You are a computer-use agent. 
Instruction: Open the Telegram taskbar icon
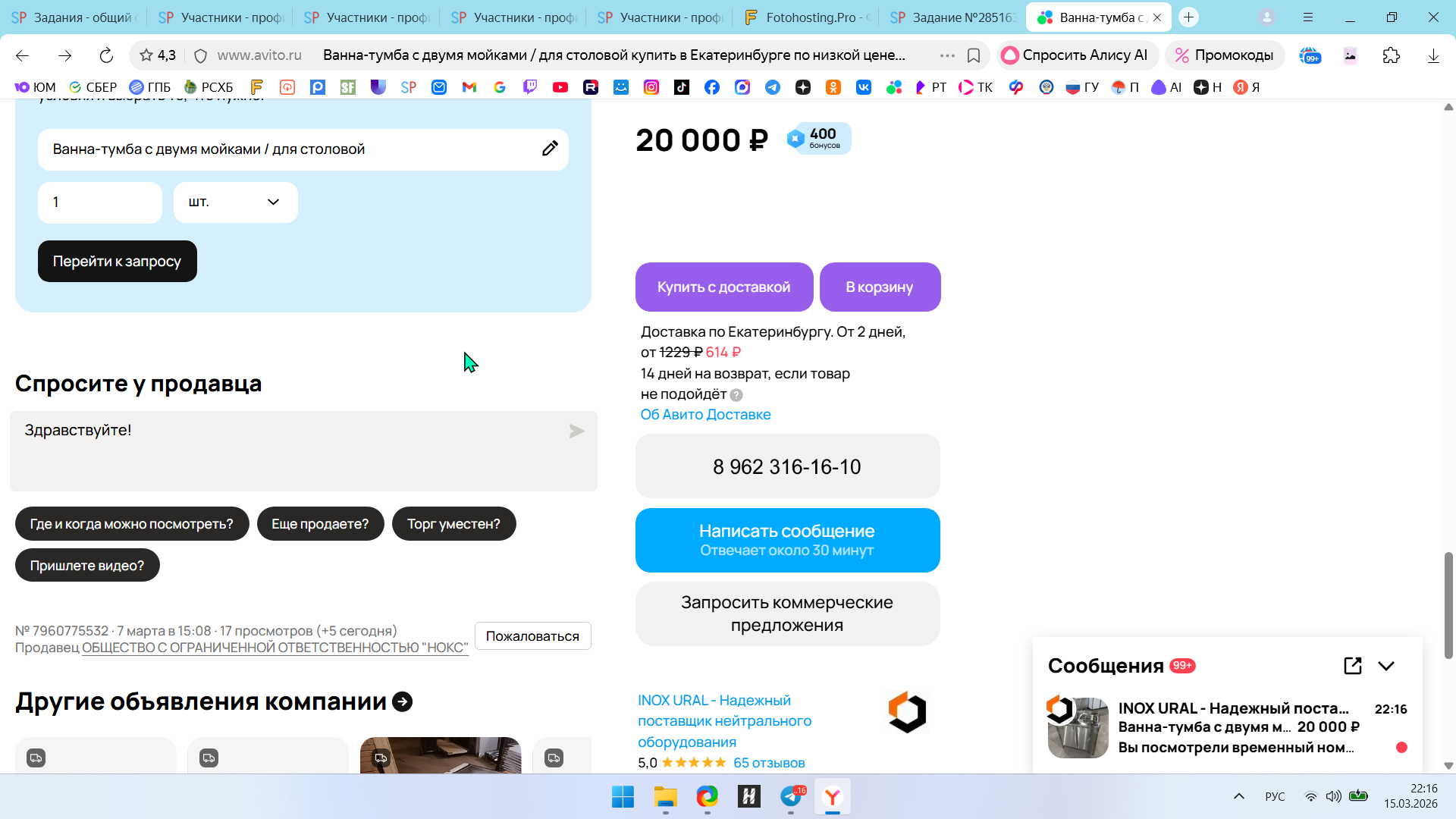(791, 797)
